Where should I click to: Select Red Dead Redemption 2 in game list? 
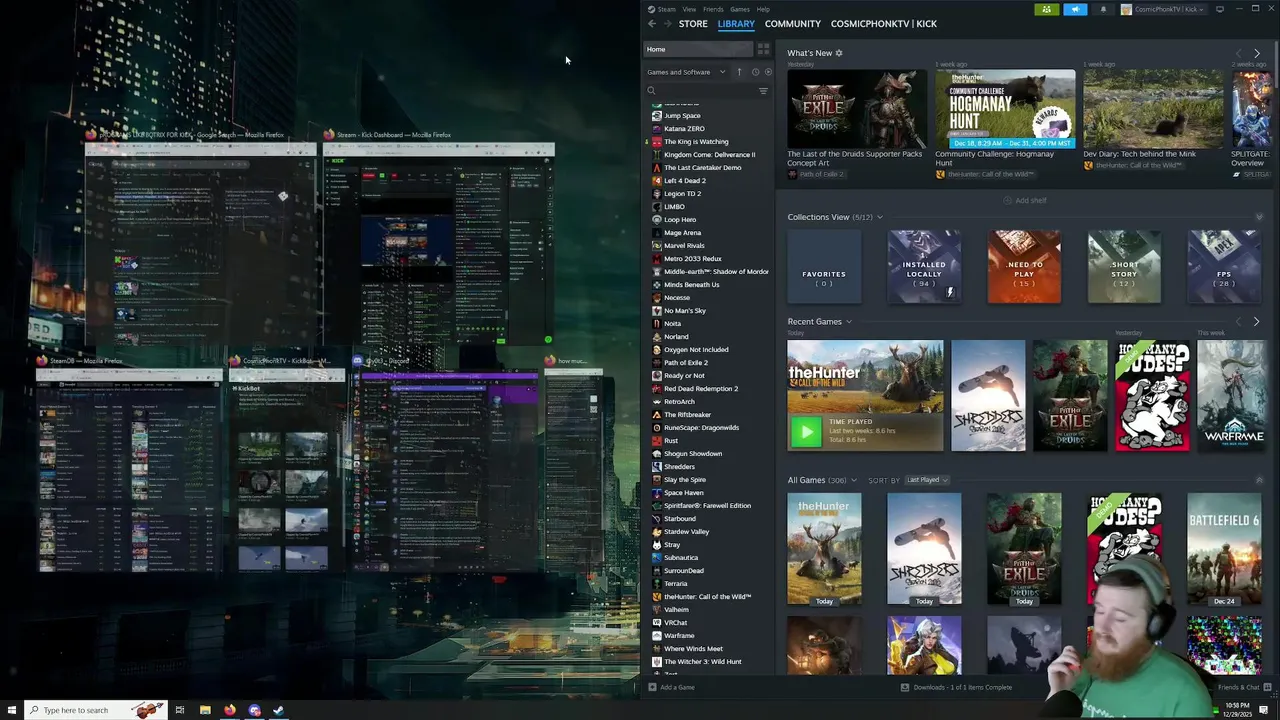click(701, 388)
